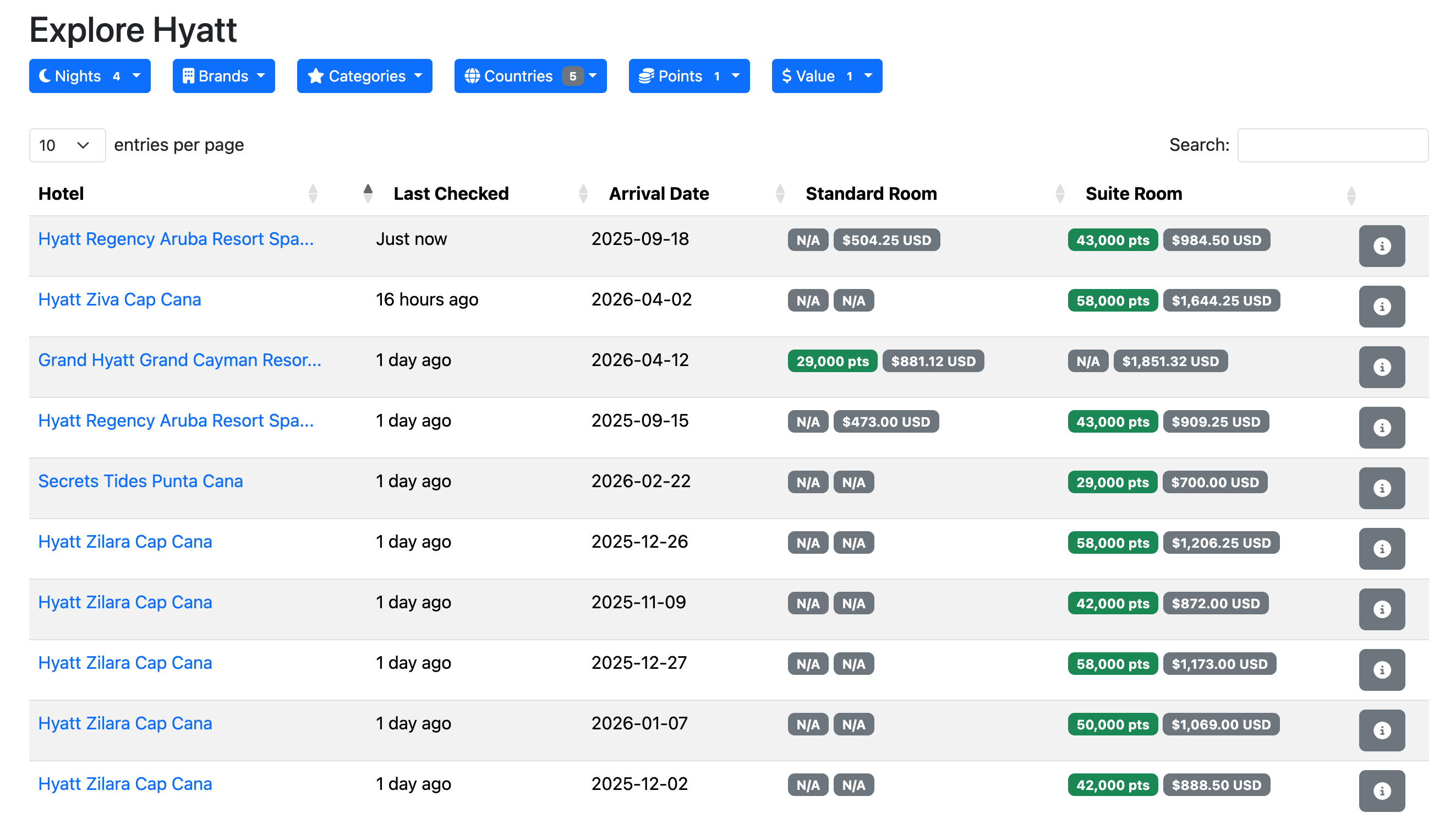
Task: Open the Categories filter dropdown
Action: point(364,76)
